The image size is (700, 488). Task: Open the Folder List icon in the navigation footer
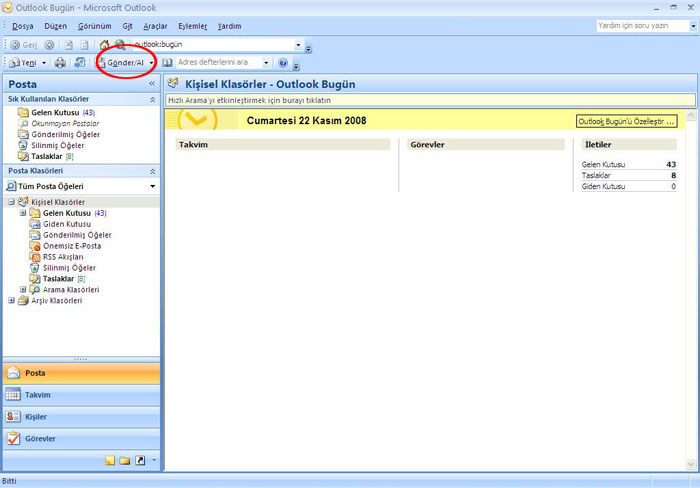(125, 460)
